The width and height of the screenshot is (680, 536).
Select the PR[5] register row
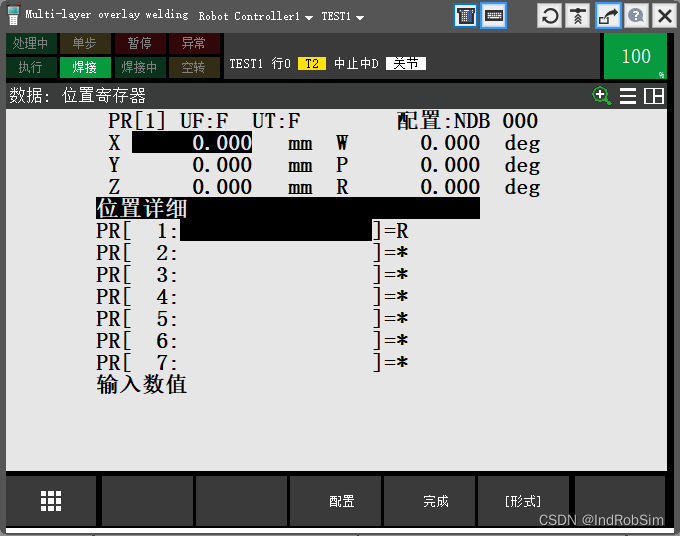coord(252,319)
